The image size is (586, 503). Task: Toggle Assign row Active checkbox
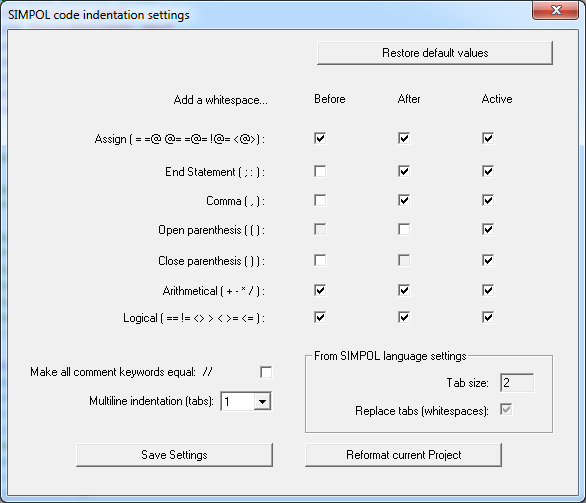[488, 138]
